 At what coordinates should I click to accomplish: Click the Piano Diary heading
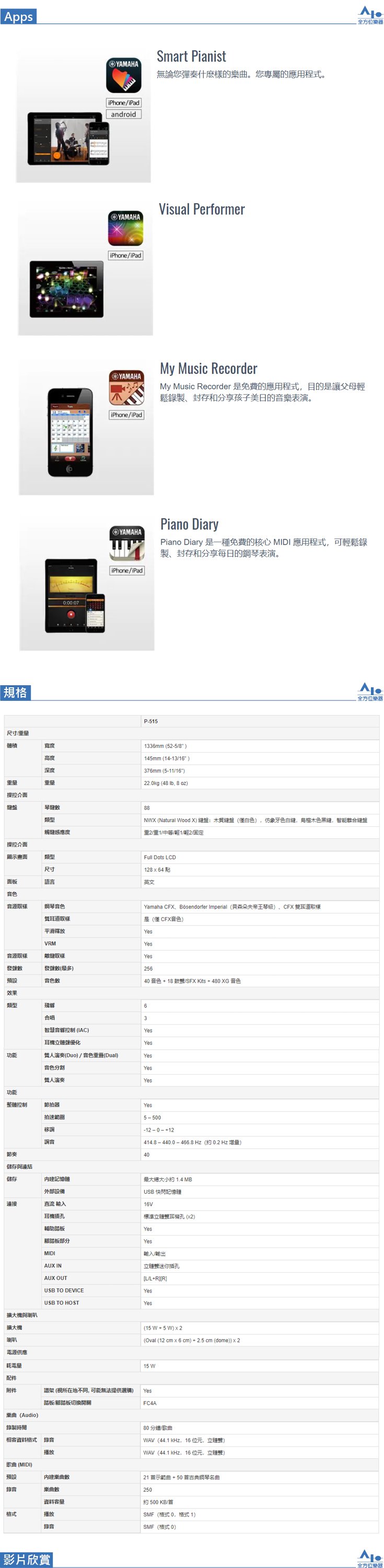click(x=189, y=525)
